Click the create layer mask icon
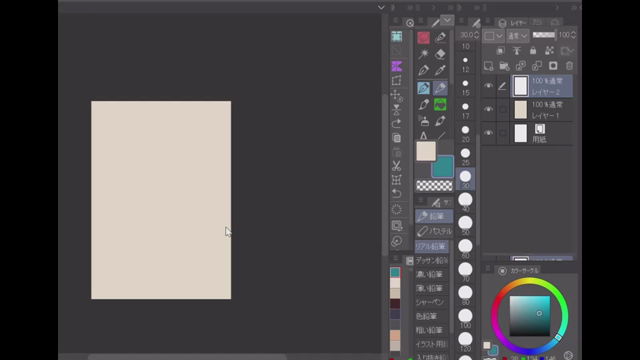 (553, 66)
